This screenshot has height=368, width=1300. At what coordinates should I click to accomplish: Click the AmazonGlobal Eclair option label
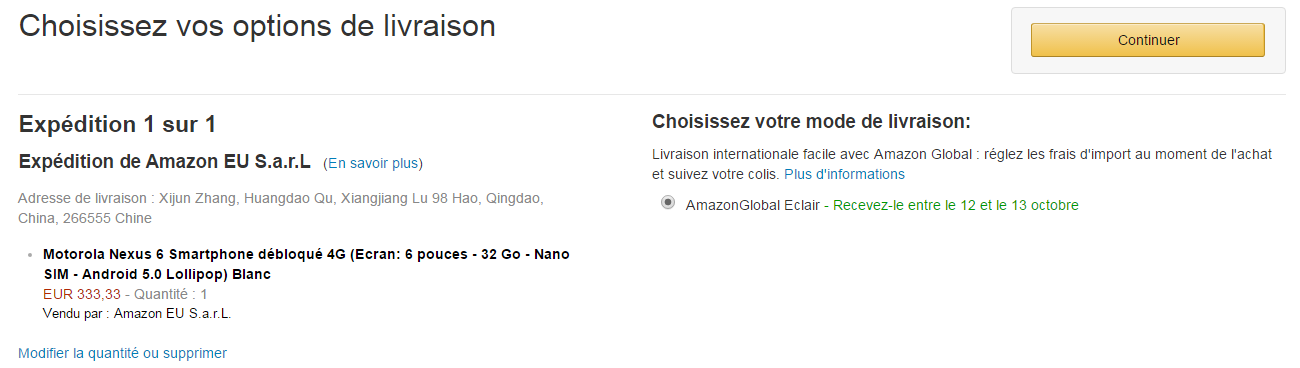[x=752, y=205]
